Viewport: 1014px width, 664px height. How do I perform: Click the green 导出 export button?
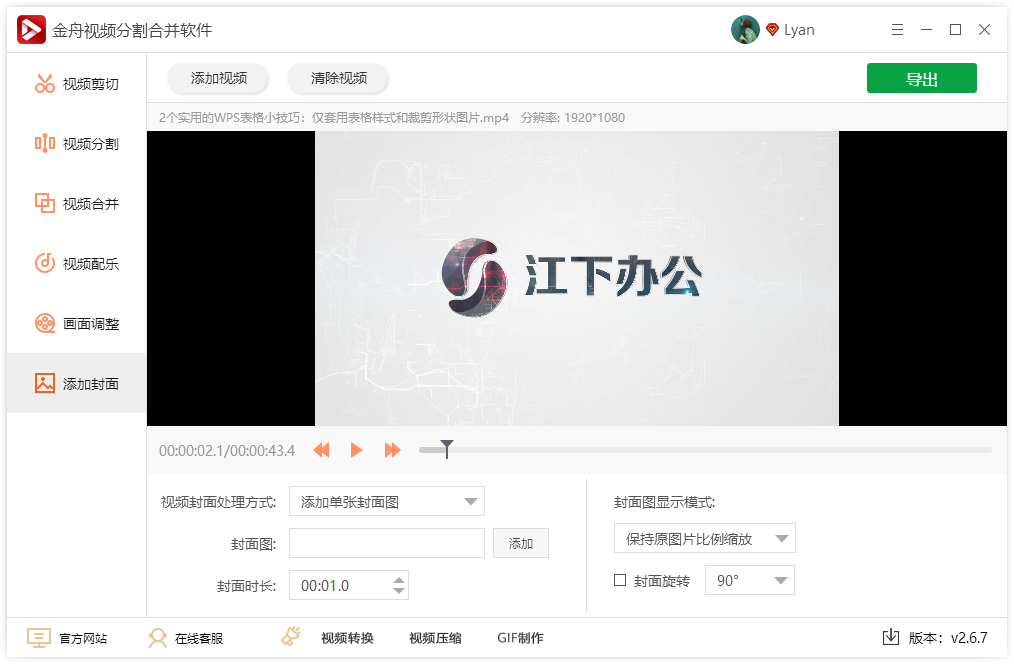[x=922, y=78]
